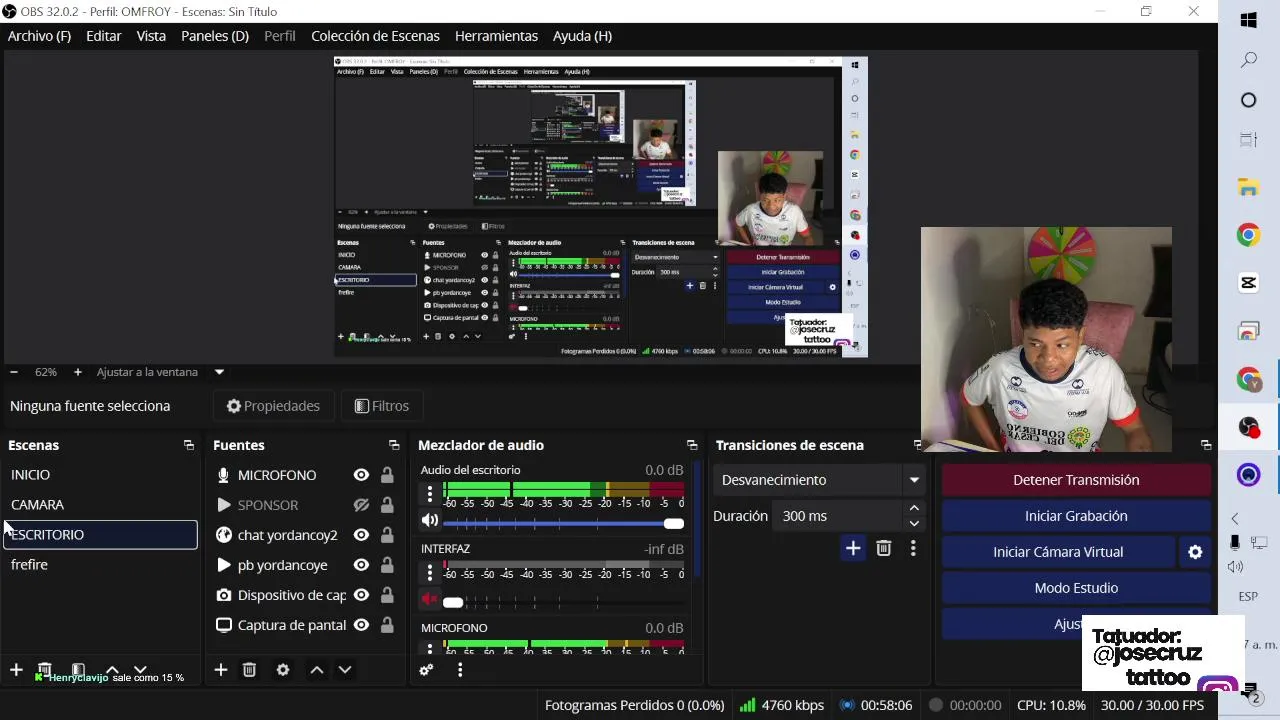Move the selected source down
The height and width of the screenshot is (720, 1280).
tap(345, 670)
